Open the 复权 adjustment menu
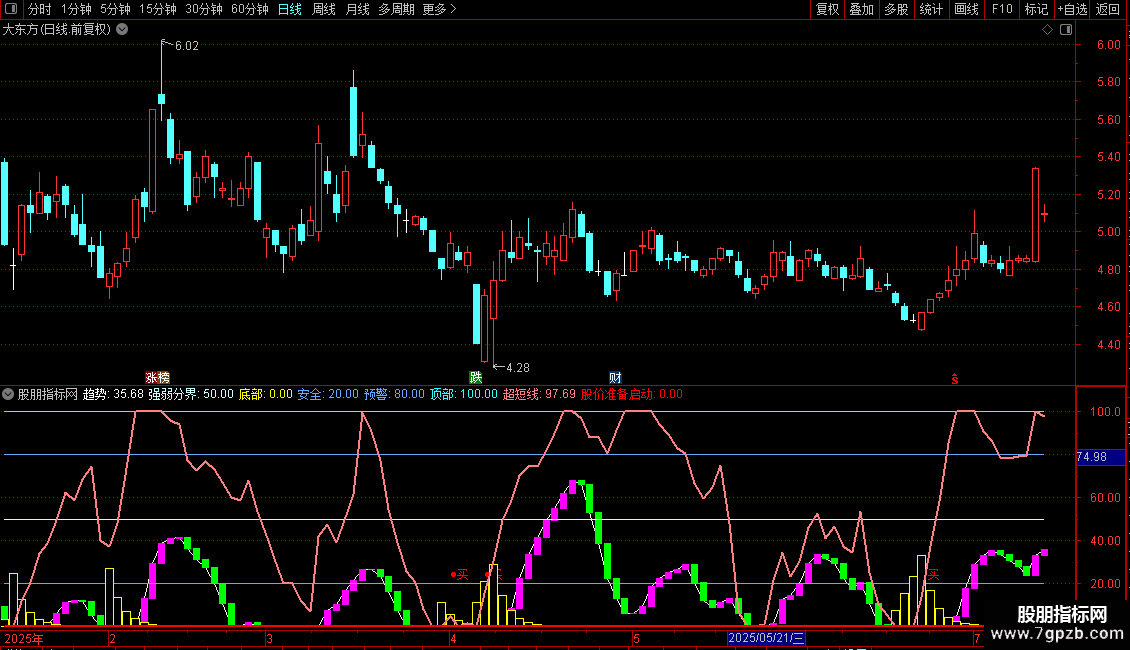 pyautogui.click(x=827, y=9)
